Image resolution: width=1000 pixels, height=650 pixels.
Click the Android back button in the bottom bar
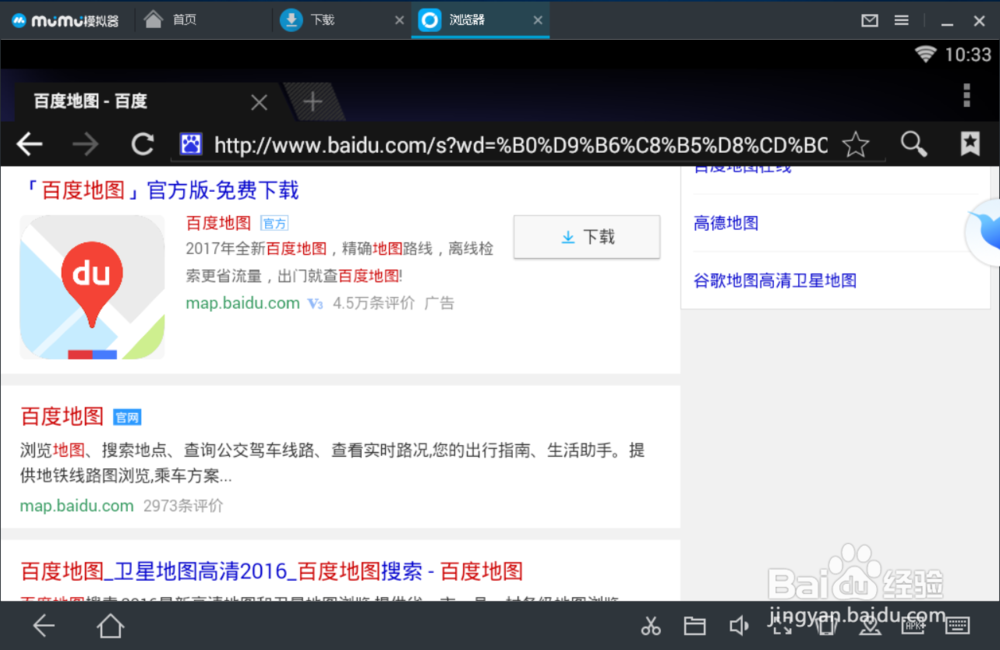tap(44, 626)
